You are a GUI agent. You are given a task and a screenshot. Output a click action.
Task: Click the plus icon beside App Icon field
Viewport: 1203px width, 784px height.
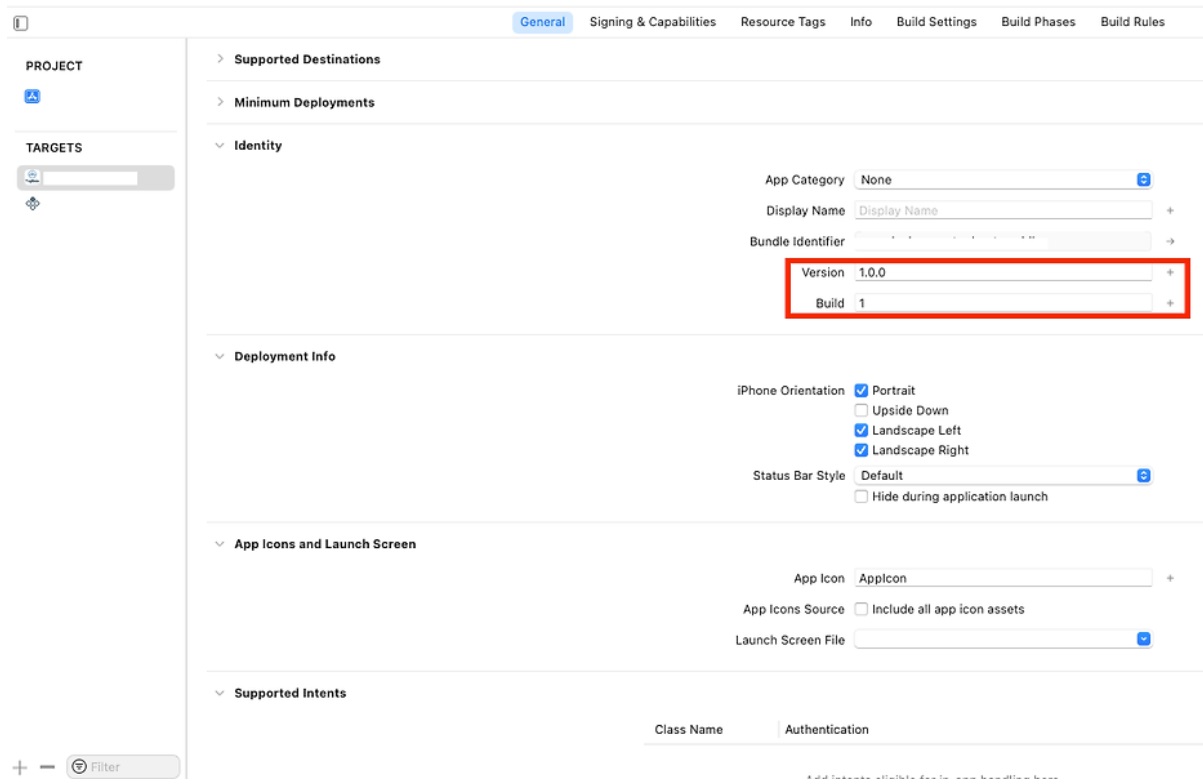pyautogui.click(x=1170, y=578)
